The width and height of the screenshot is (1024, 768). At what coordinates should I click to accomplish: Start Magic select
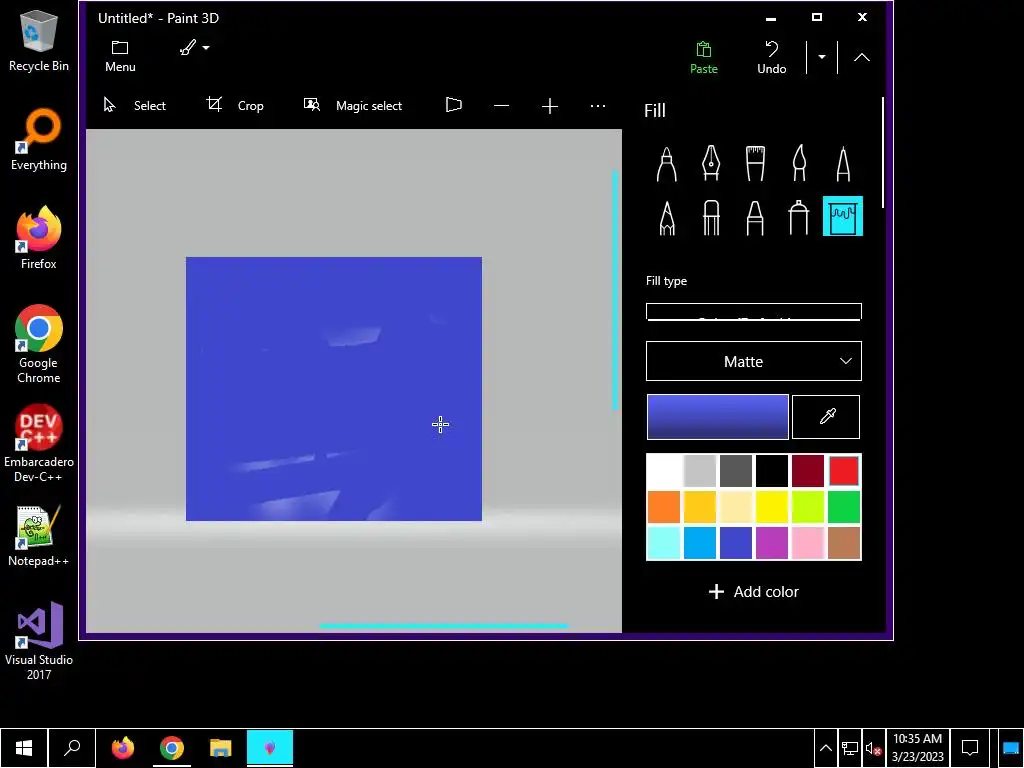(x=353, y=105)
